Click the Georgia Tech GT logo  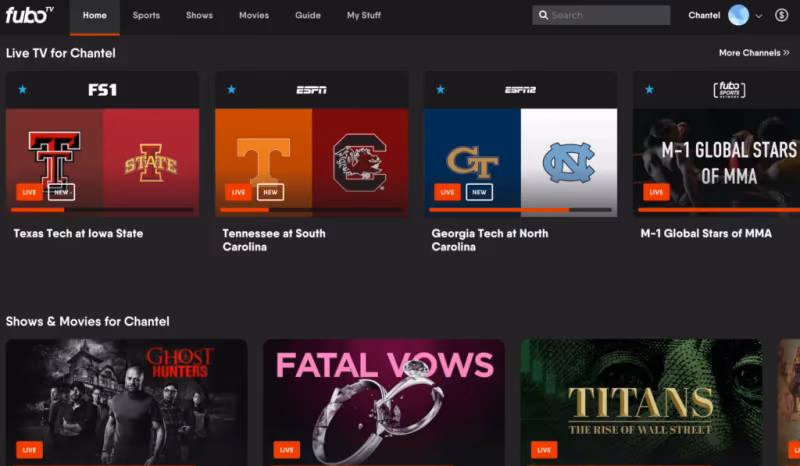(x=472, y=162)
